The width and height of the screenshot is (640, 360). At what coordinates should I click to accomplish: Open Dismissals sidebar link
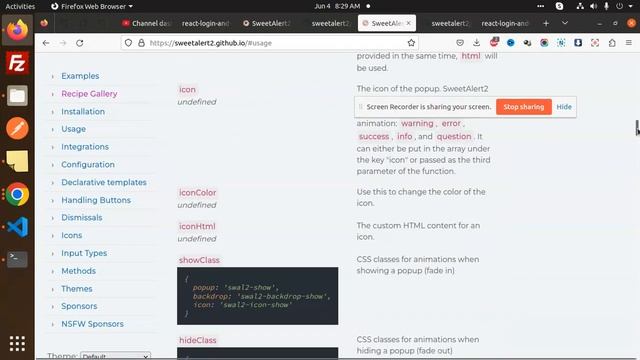82,218
